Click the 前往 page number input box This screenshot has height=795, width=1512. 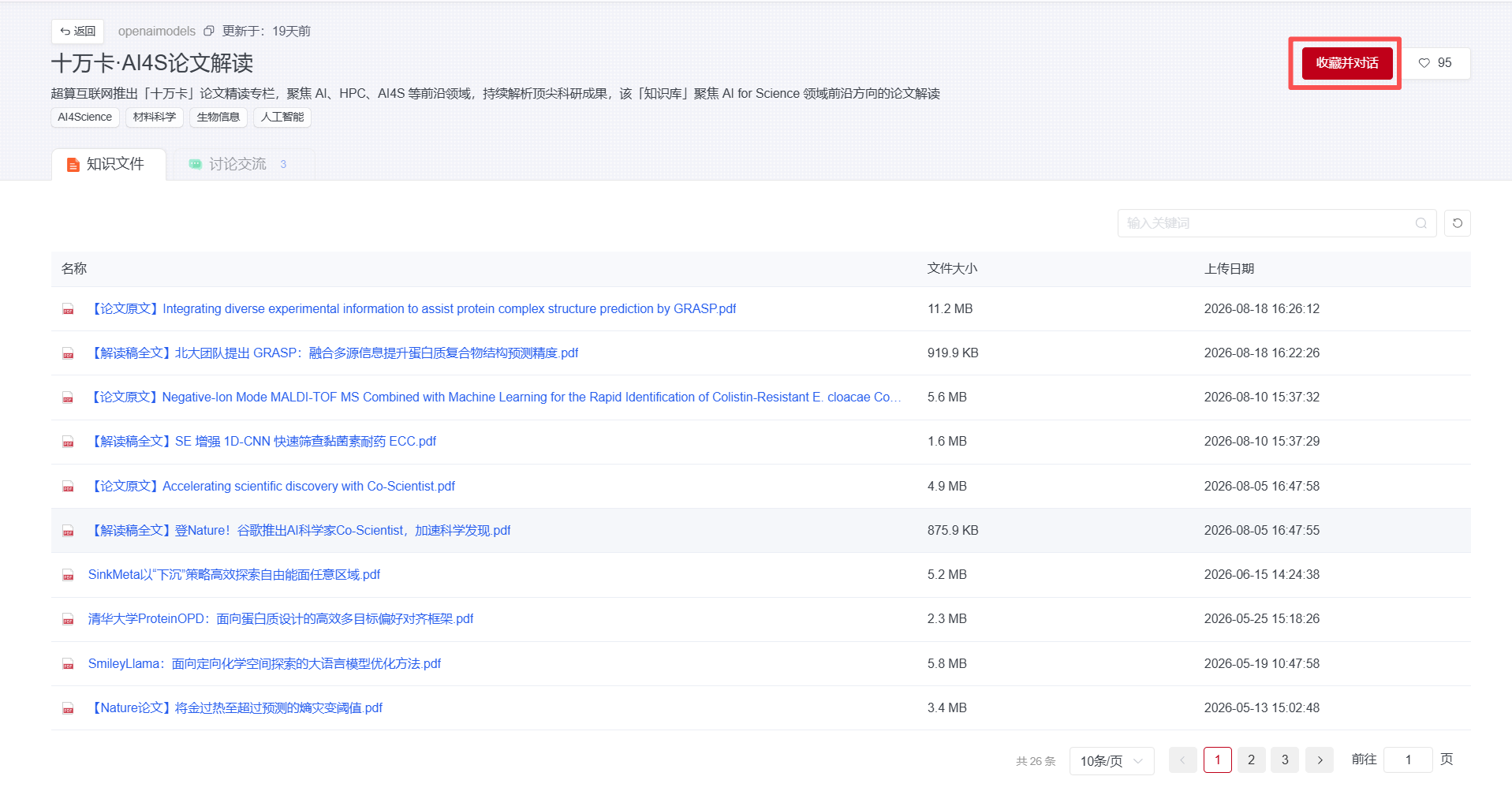(x=1408, y=760)
